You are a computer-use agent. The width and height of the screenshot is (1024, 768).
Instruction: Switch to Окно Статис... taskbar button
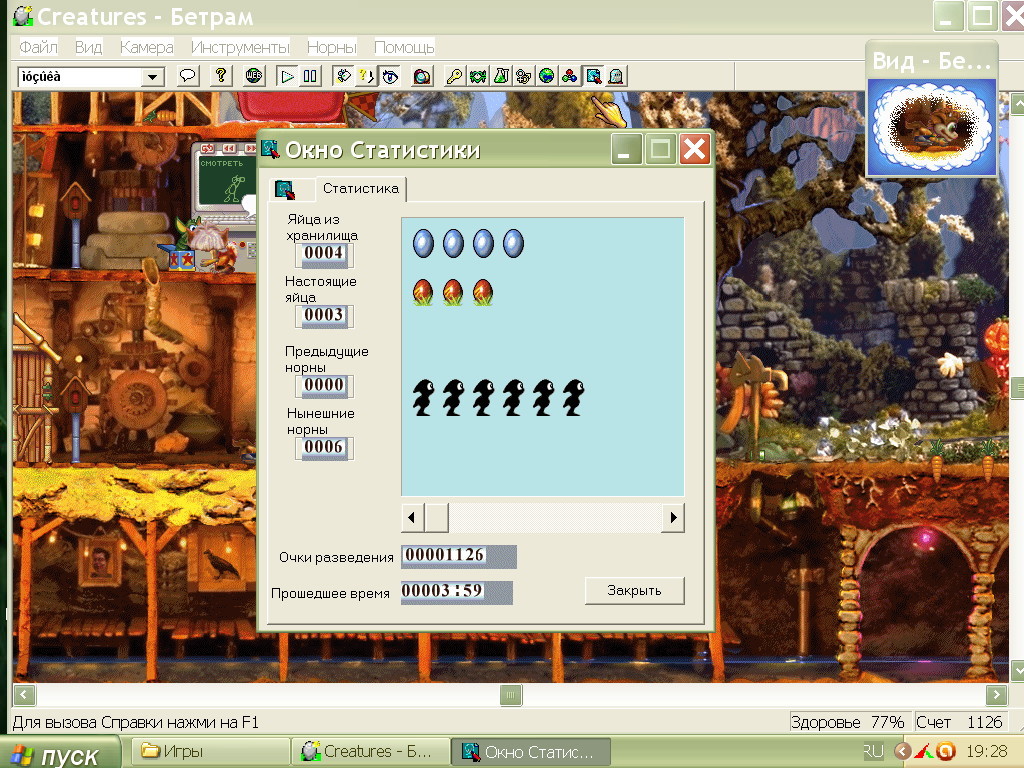point(531,752)
